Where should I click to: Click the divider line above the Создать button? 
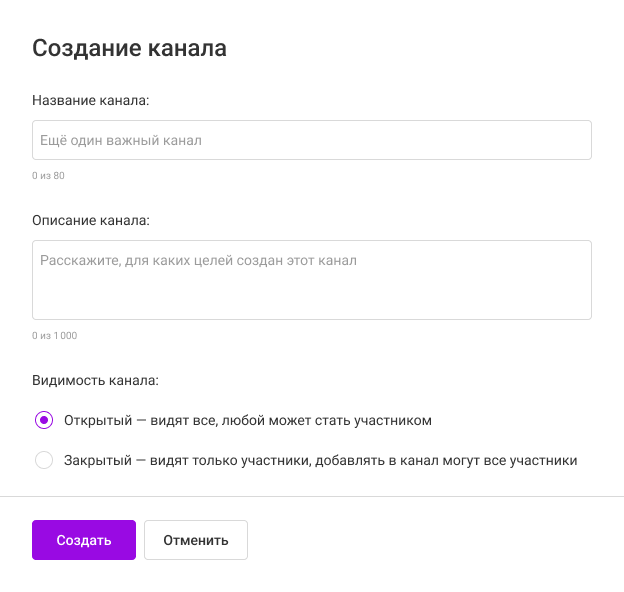(x=312, y=496)
